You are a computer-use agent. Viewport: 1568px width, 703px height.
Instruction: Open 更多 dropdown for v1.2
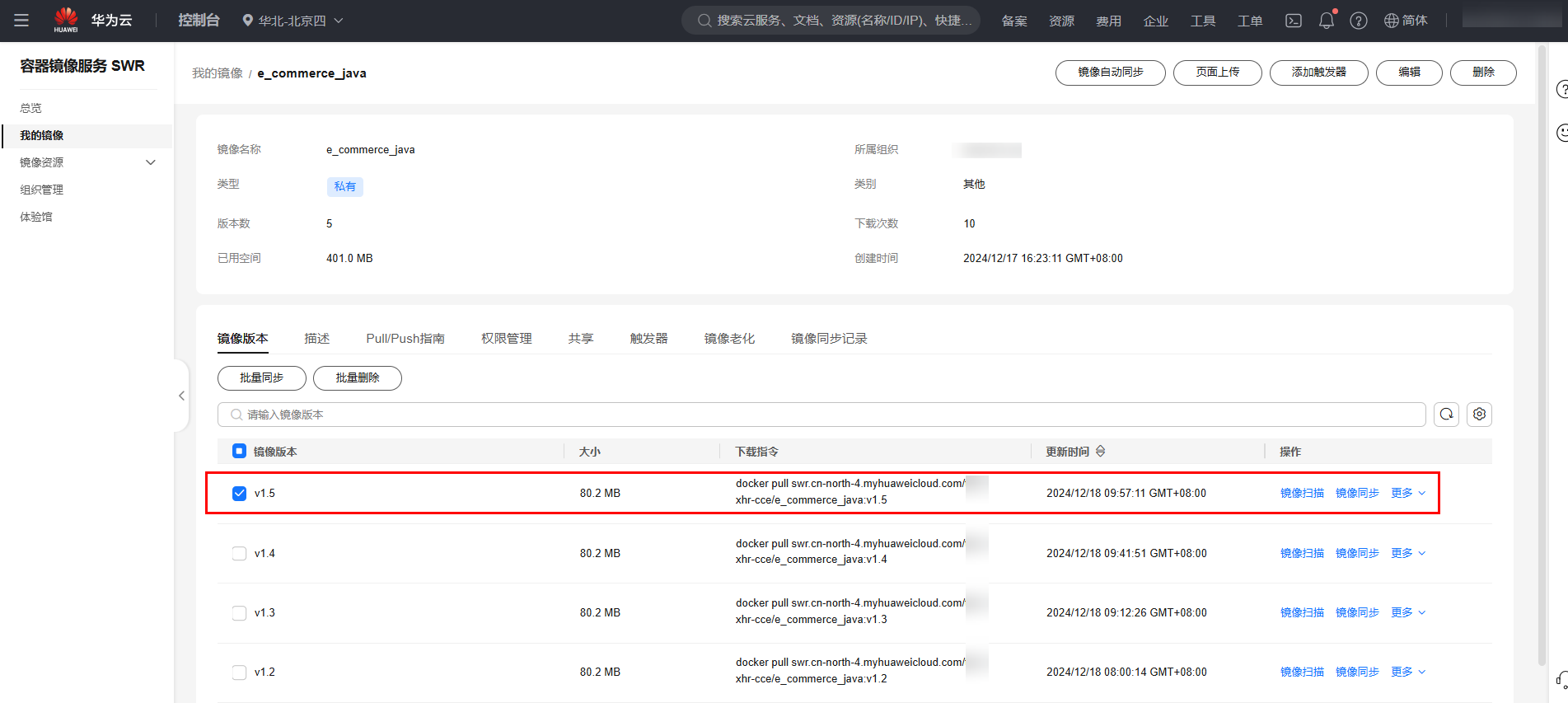click(x=1408, y=672)
